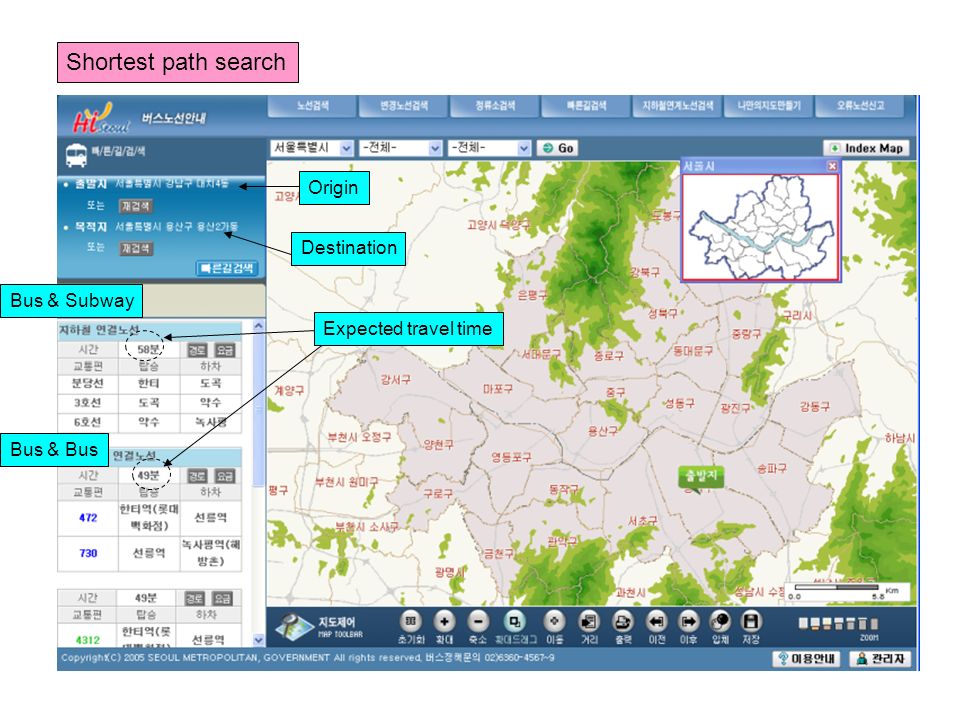Select the 거리 distance measure tool

pos(589,622)
